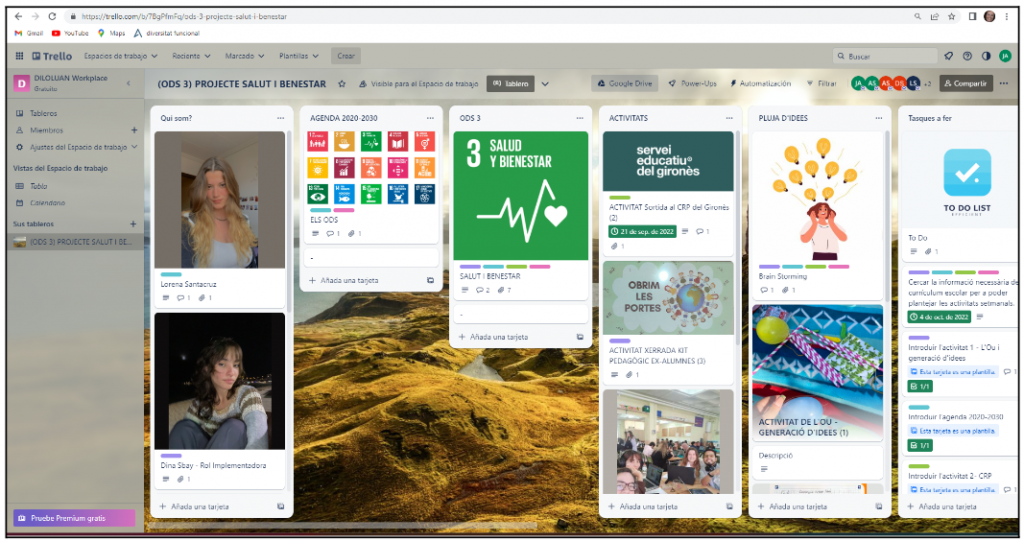1024x541 pixels.
Task: Click plus icon next to Miembros
Action: (134, 130)
